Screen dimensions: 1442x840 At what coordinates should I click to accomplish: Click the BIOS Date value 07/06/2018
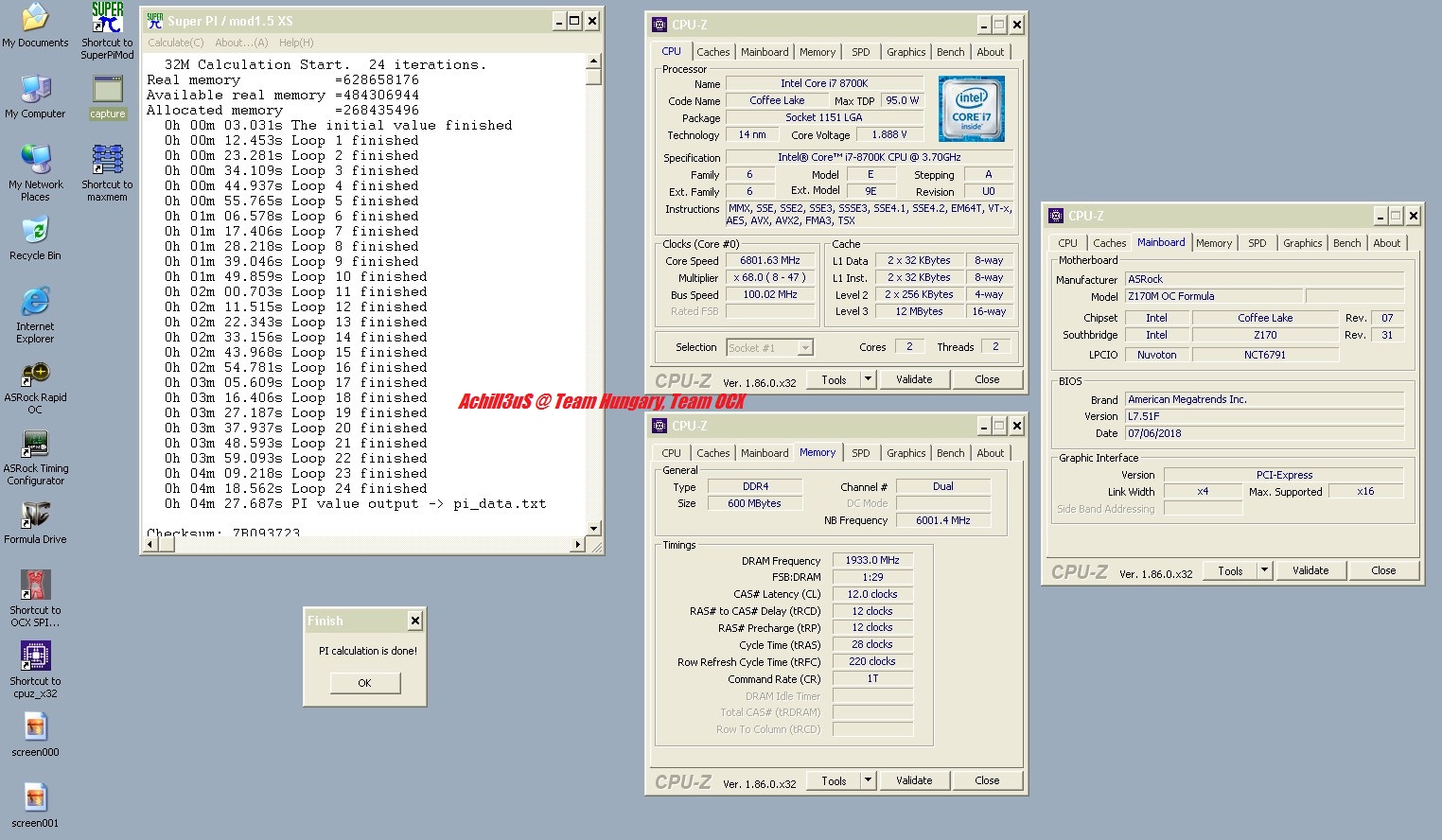1265,433
